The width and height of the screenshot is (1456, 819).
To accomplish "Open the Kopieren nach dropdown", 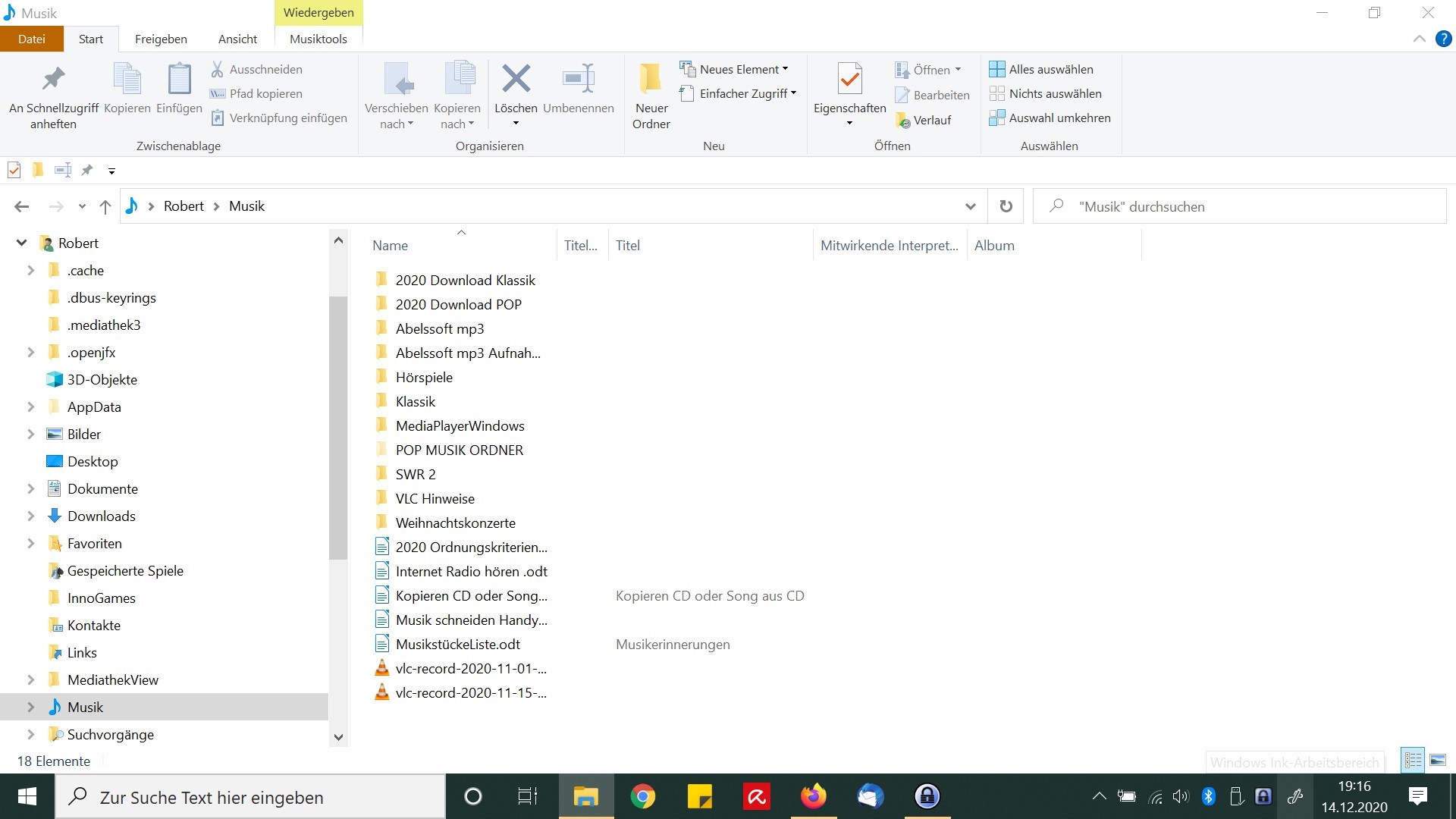I will coord(457,116).
